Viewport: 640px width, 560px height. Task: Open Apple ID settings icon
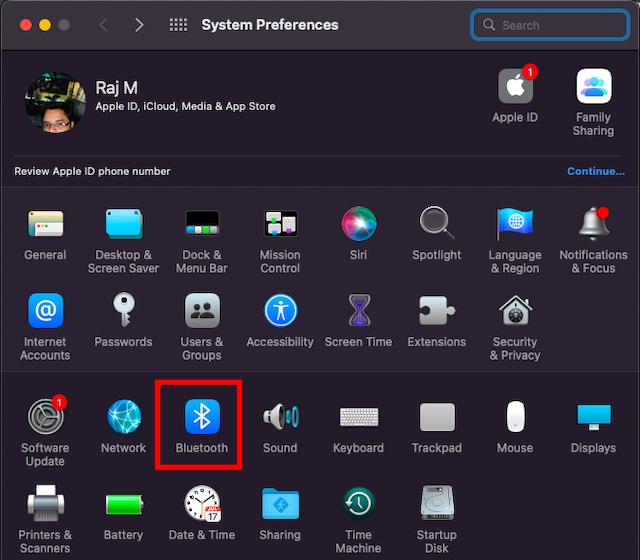click(x=515, y=86)
